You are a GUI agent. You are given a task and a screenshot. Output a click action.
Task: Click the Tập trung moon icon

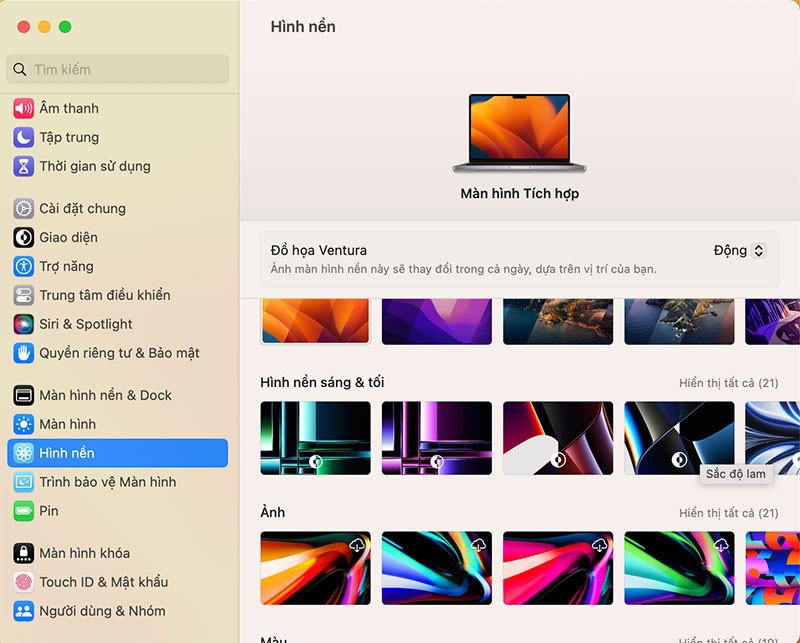tap(23, 137)
